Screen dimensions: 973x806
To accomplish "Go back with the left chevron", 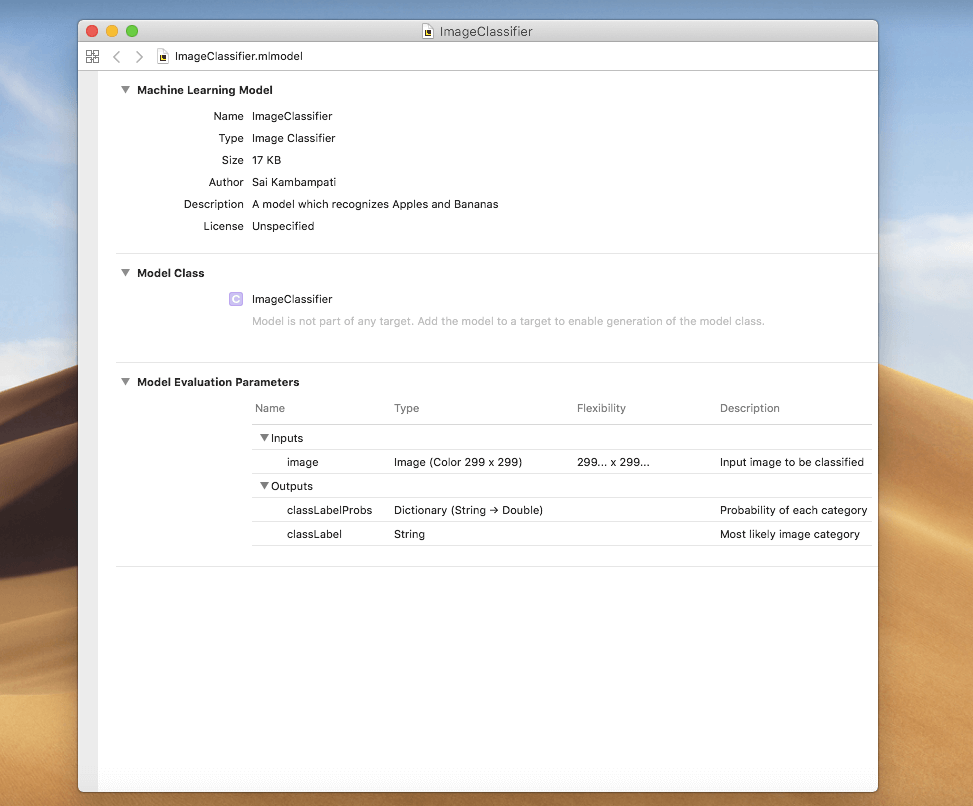I will point(117,57).
